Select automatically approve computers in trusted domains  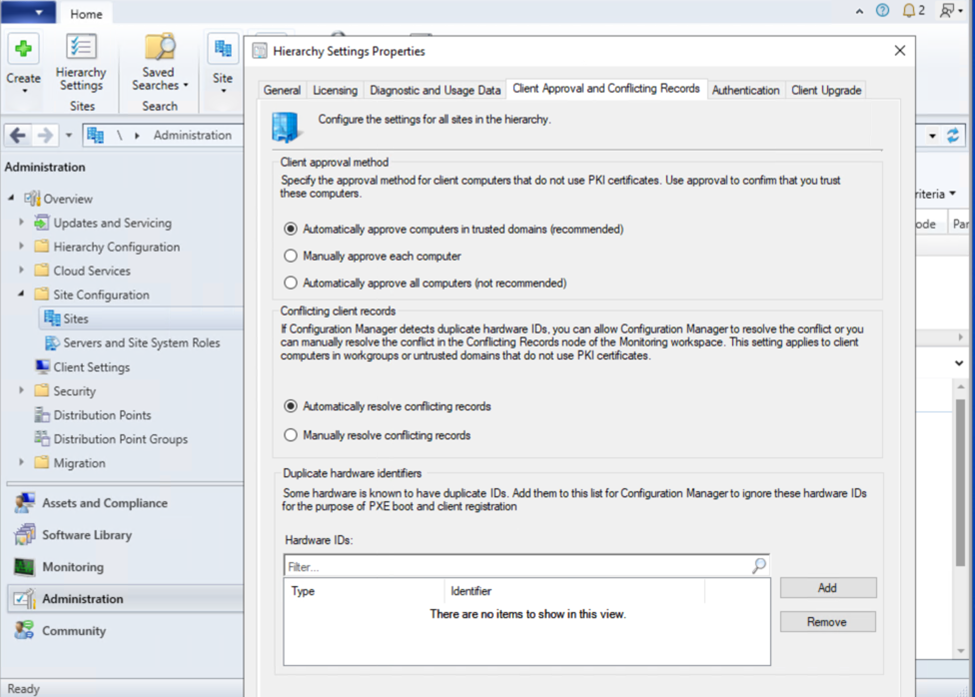tap(290, 229)
